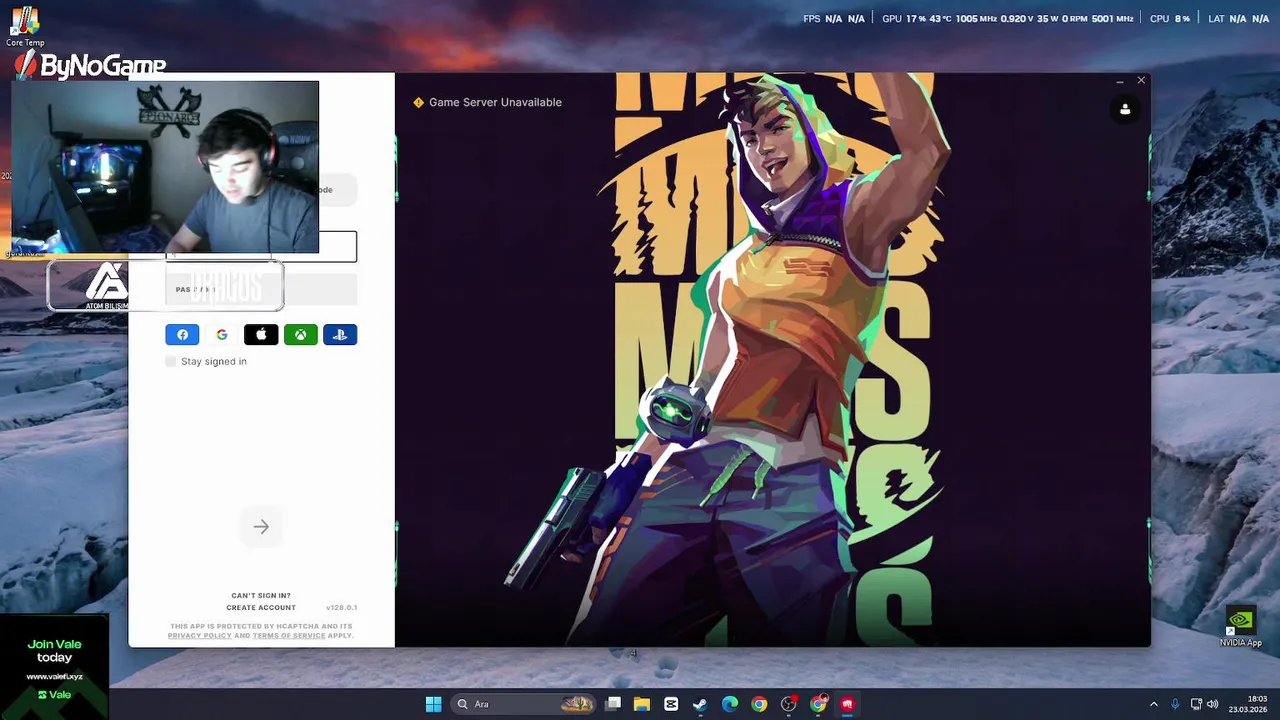Open Steam from taskbar
The height and width of the screenshot is (720, 1280).
coord(700,704)
